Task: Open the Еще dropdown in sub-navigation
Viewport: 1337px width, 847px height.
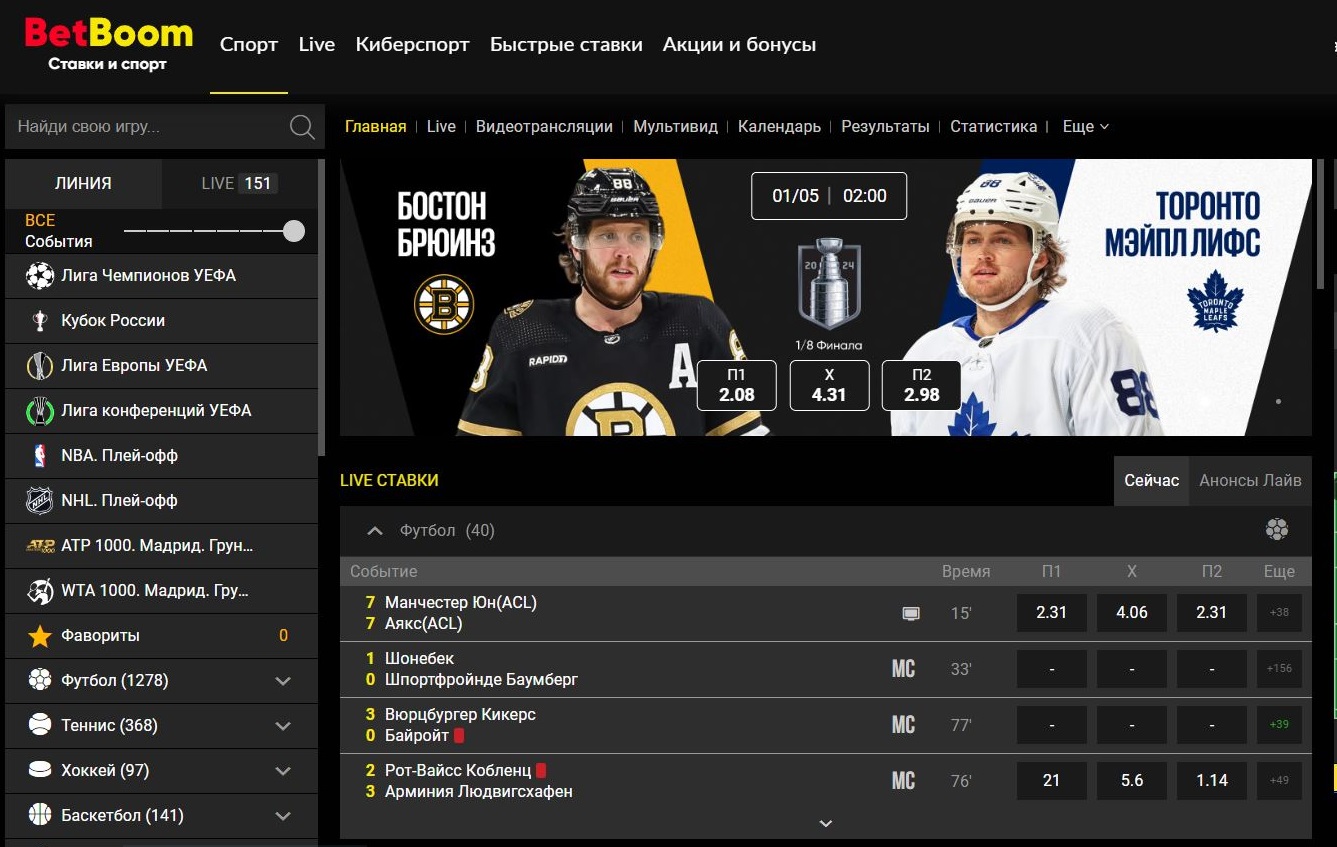Action: [1085, 127]
